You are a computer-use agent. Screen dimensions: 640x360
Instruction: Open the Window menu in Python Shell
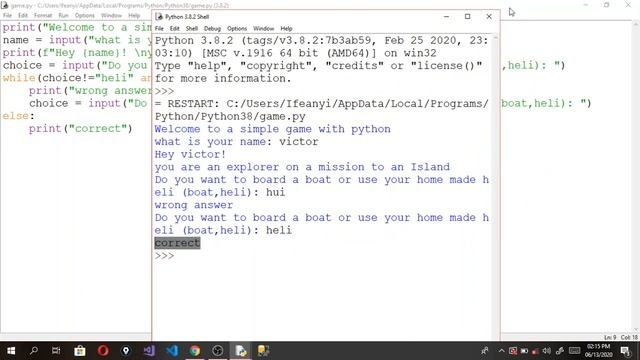[263, 29]
